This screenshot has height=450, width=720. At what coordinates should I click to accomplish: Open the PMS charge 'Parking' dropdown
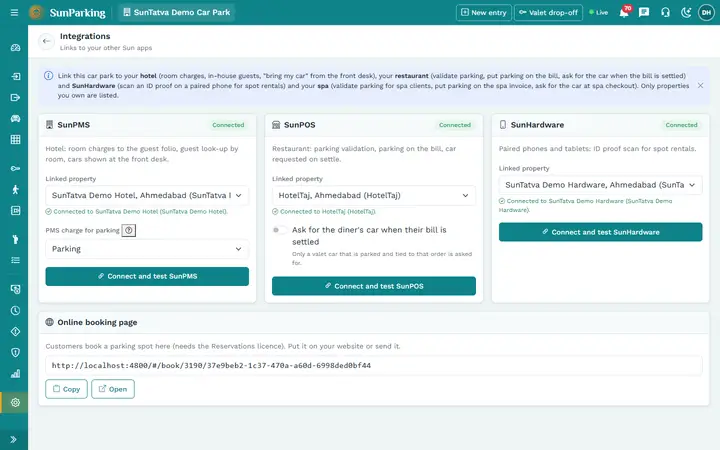pos(147,249)
